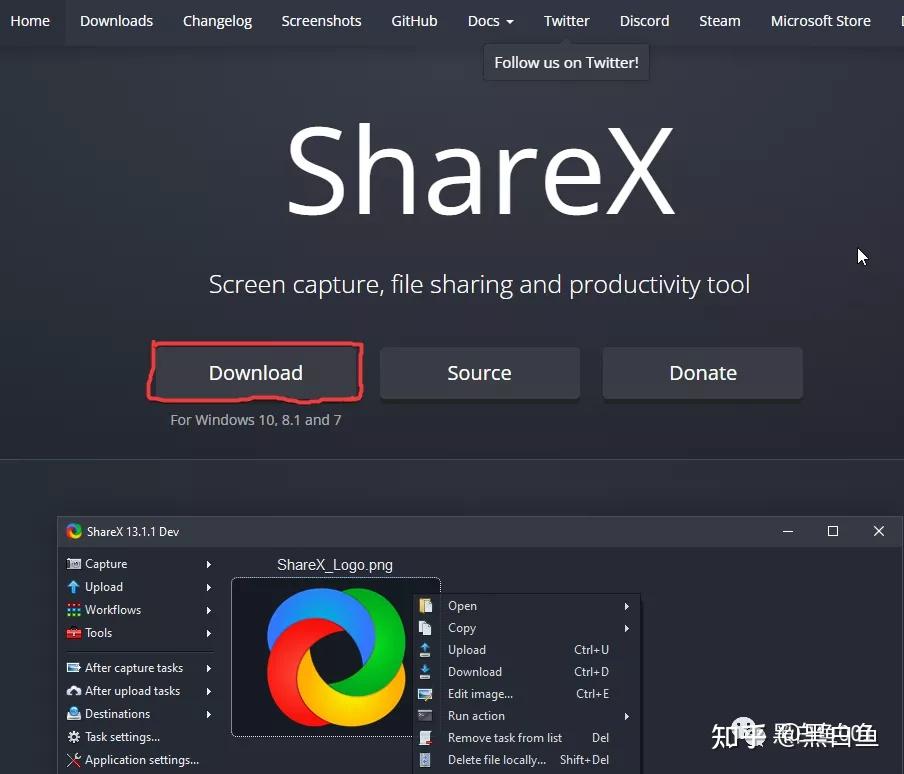Select Copy from the context menu

pyautogui.click(x=462, y=627)
